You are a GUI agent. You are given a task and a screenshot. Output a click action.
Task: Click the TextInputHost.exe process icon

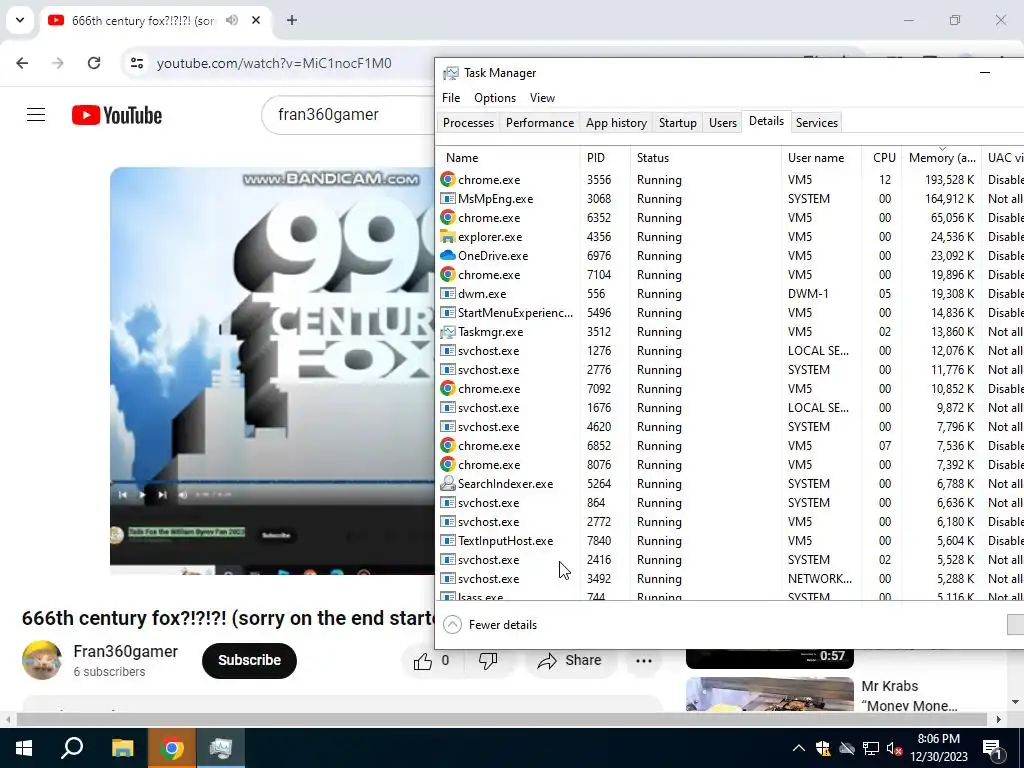[447, 541]
